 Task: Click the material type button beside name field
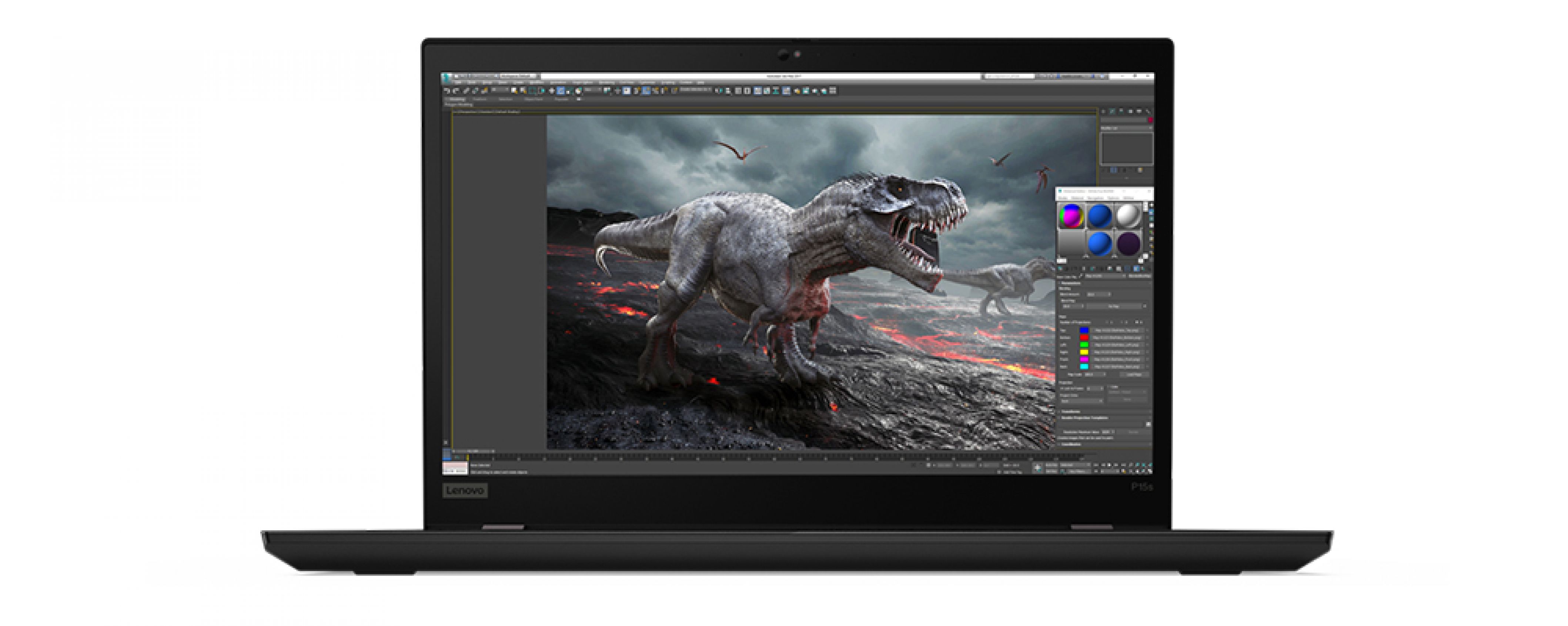pos(1140,276)
